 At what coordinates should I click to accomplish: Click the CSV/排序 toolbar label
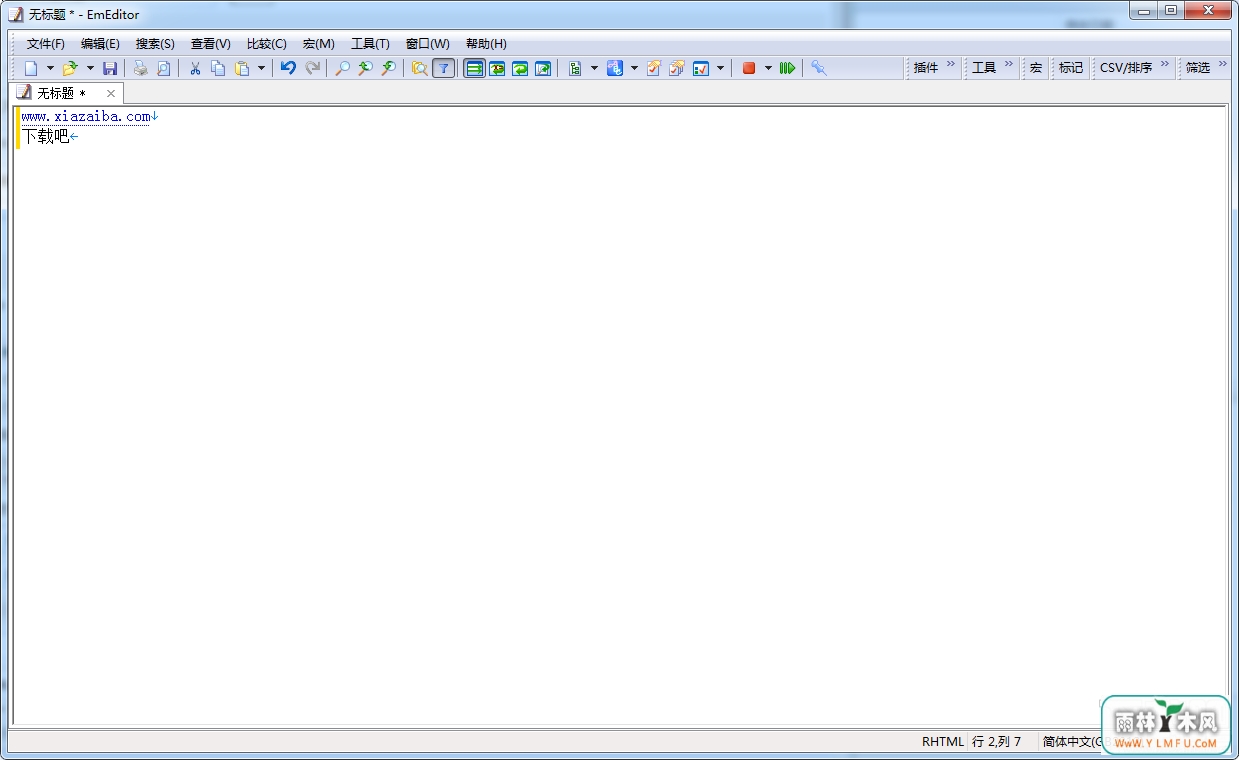tap(1126, 68)
